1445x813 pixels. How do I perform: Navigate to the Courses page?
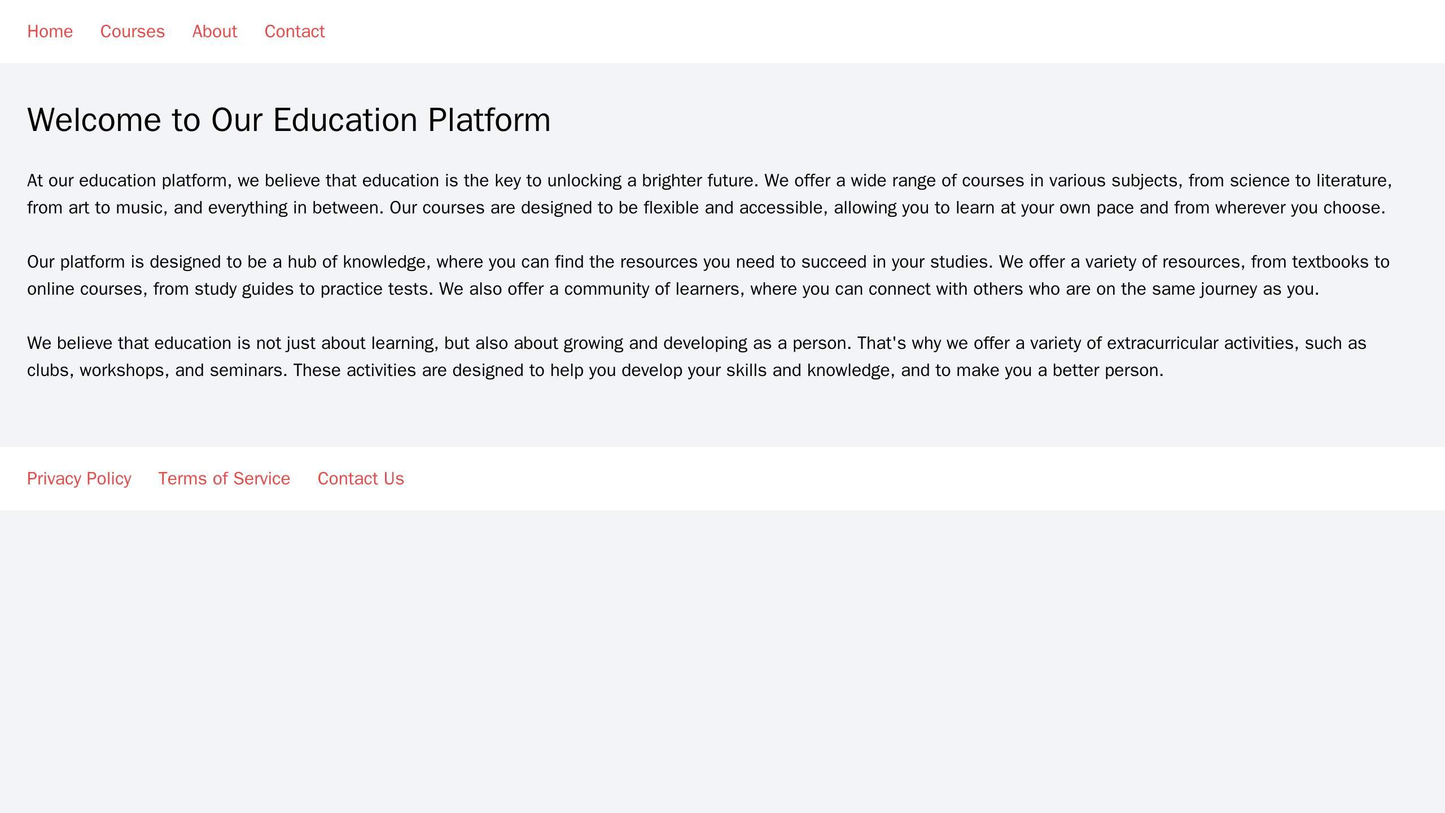133,31
